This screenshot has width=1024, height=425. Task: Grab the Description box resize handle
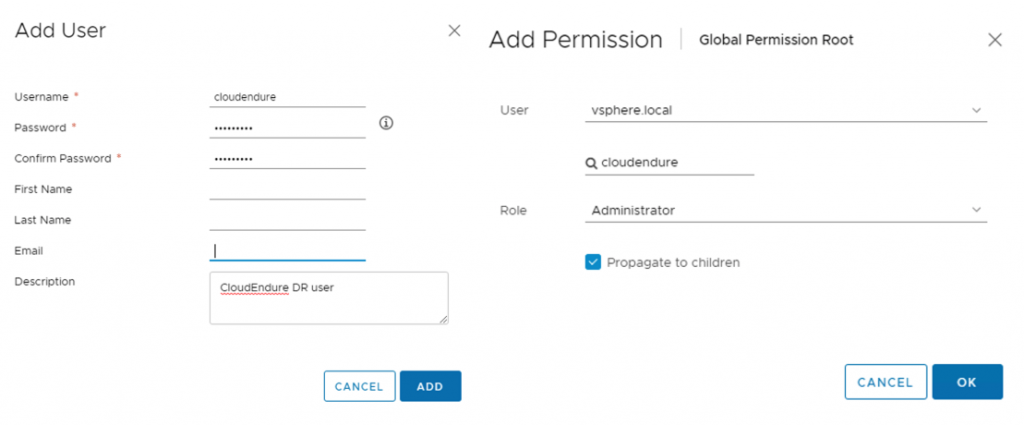click(443, 319)
